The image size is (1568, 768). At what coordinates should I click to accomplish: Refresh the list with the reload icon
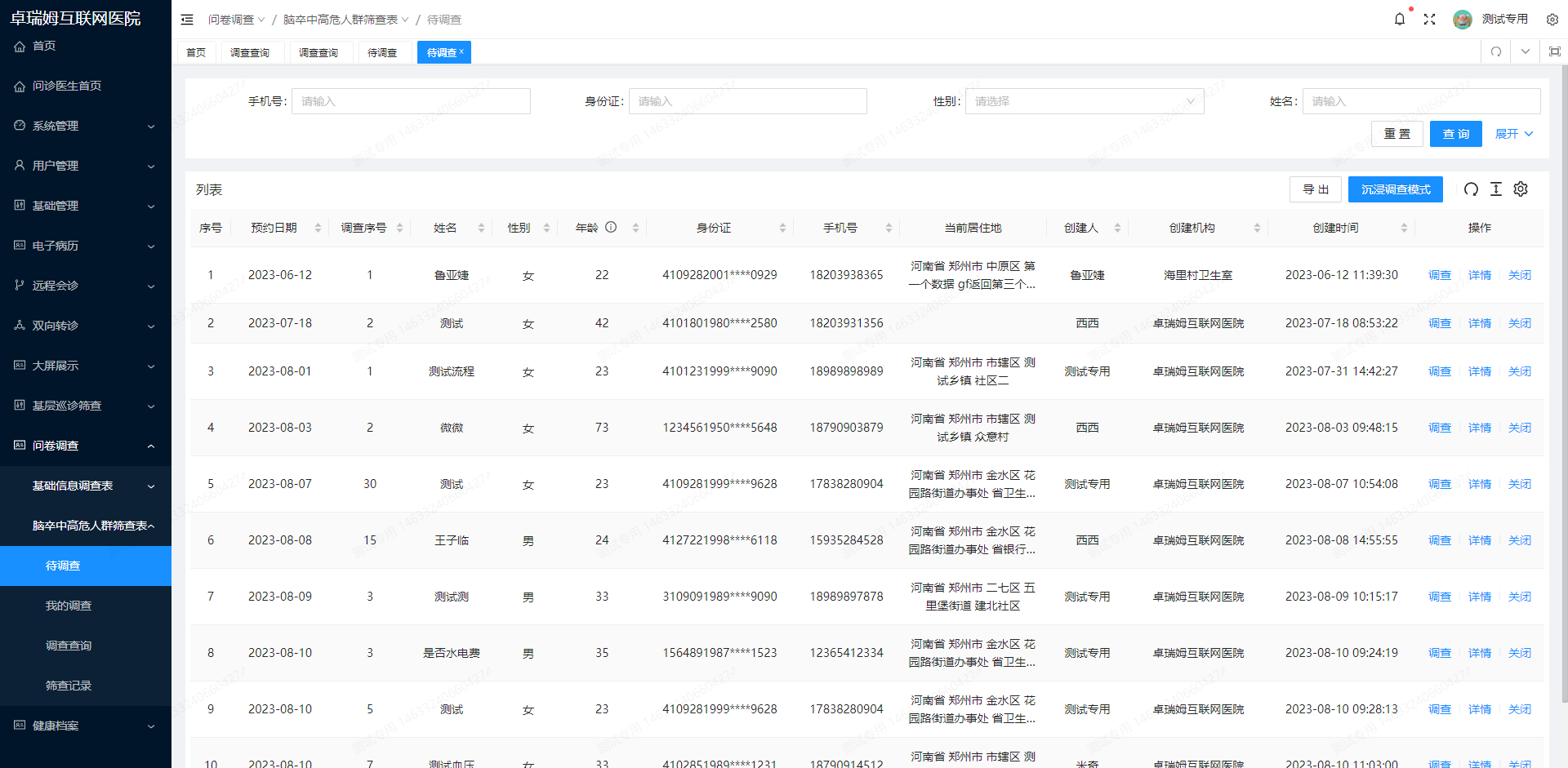click(x=1471, y=189)
